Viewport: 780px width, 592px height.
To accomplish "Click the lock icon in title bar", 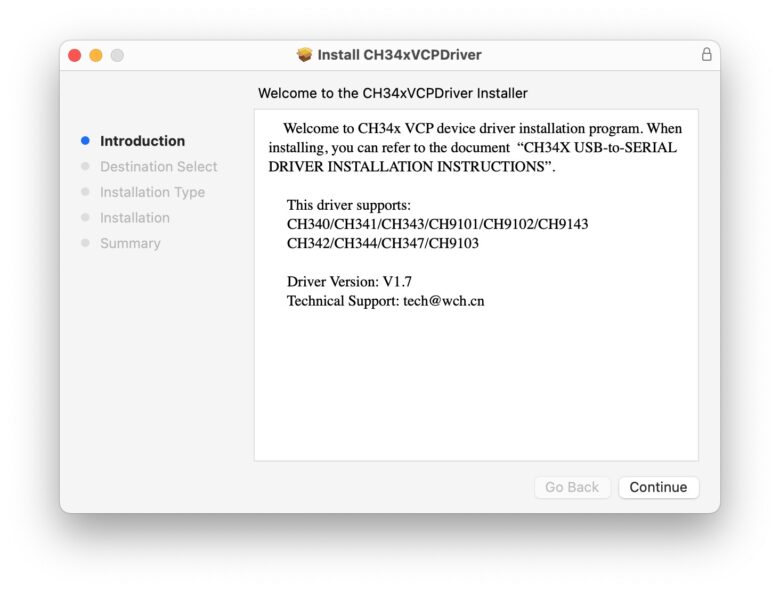I will (706, 54).
